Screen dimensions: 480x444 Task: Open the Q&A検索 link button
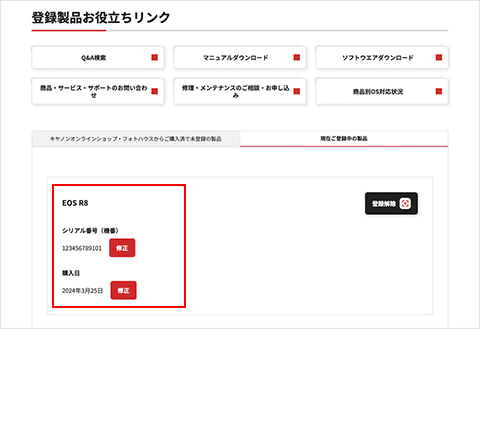click(x=98, y=58)
